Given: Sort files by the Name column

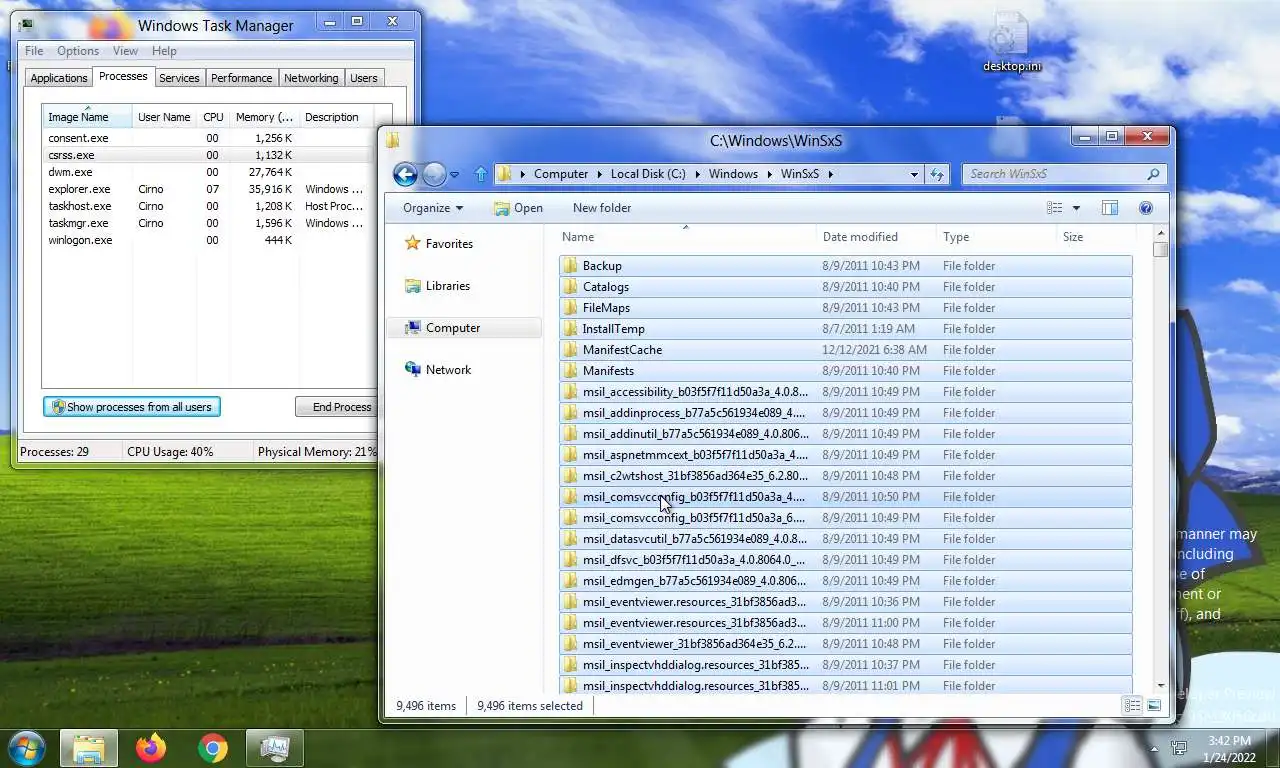Looking at the screenshot, I should [686, 237].
